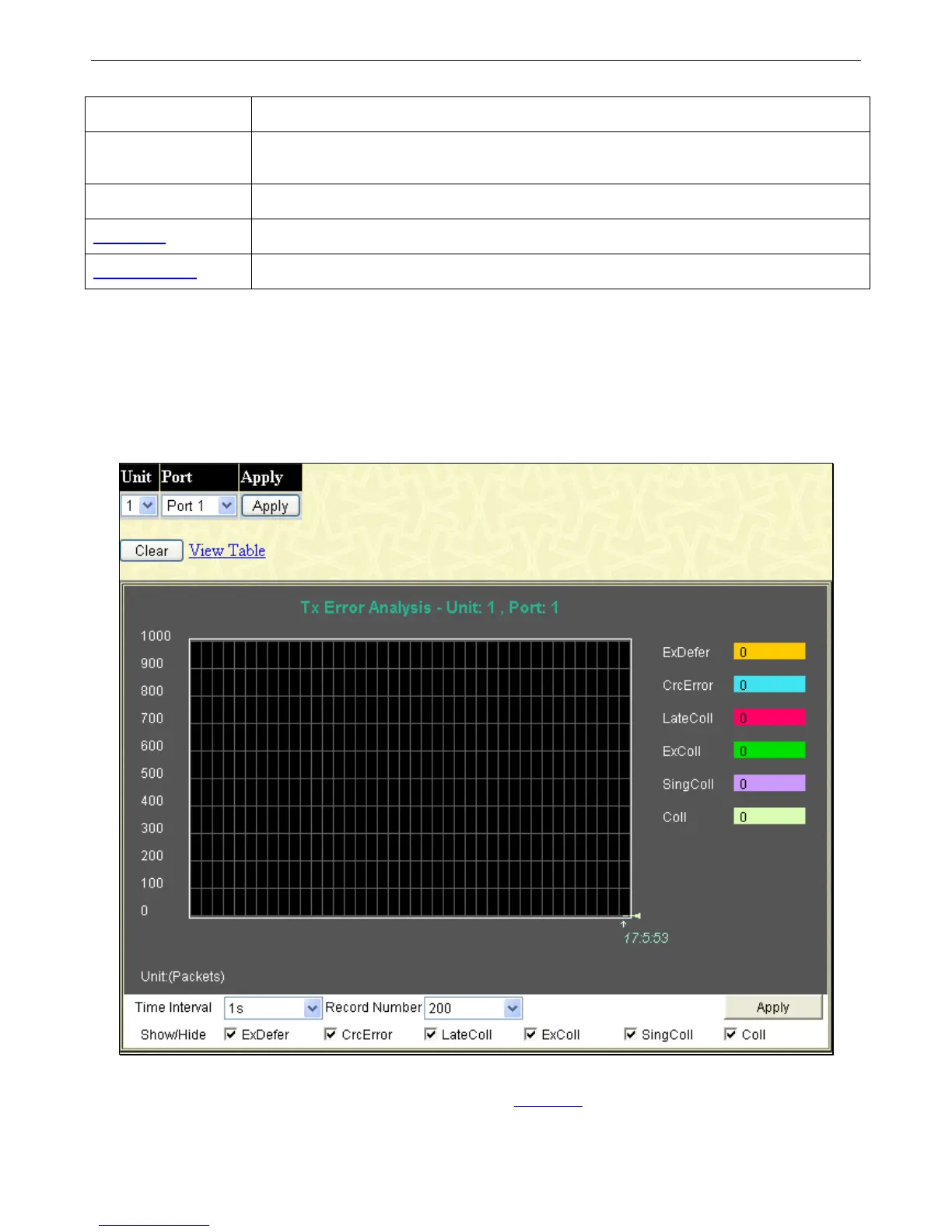Open the Record Number dropdown
The image size is (952, 1232).
click(x=474, y=1008)
